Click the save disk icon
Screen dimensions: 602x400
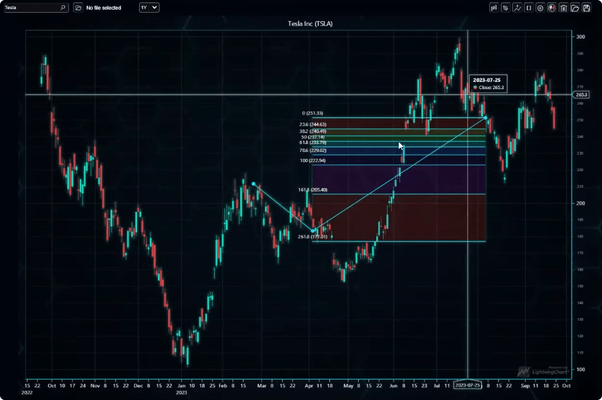[x=586, y=8]
